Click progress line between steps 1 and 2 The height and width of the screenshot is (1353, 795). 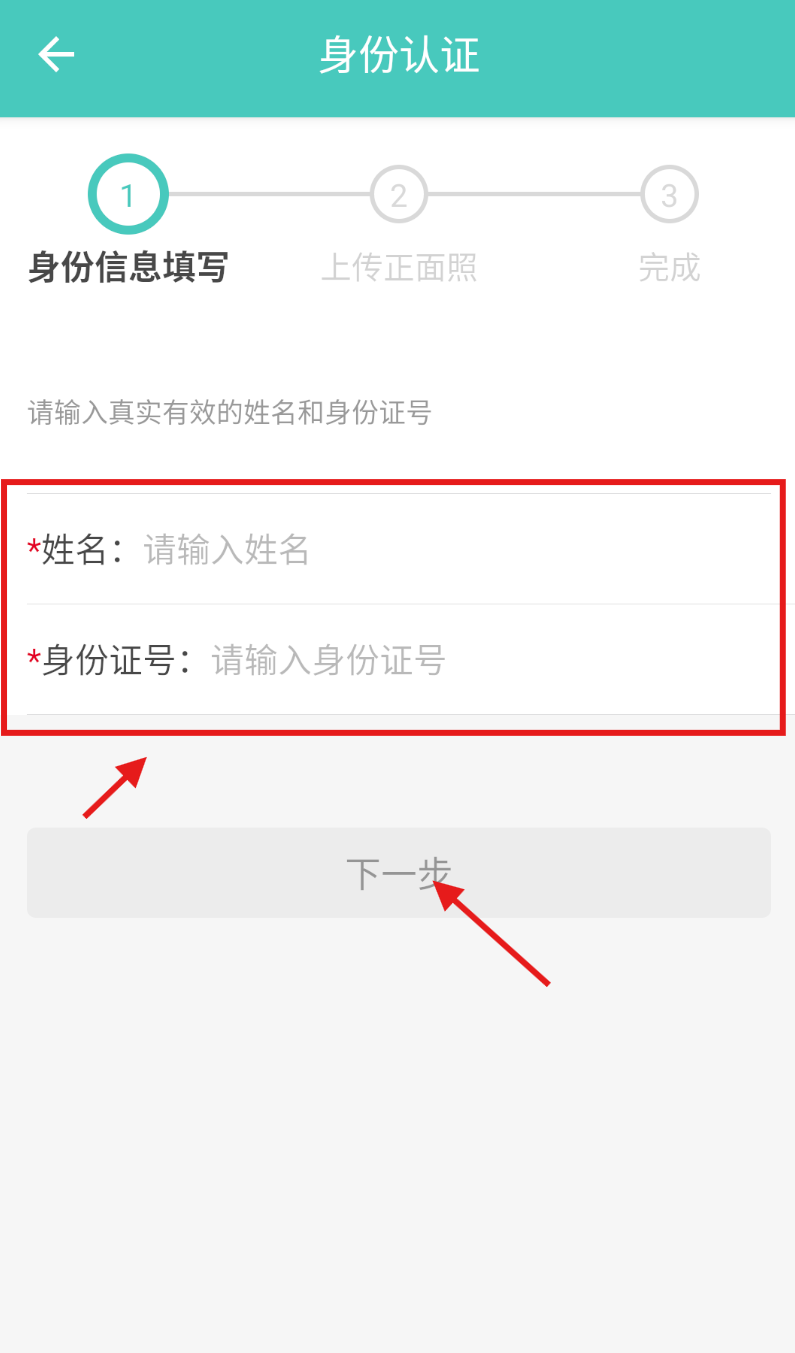coord(269,194)
